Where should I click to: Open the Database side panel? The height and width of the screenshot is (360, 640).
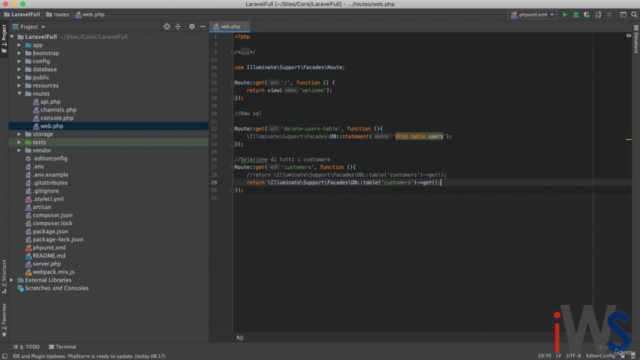636,39
